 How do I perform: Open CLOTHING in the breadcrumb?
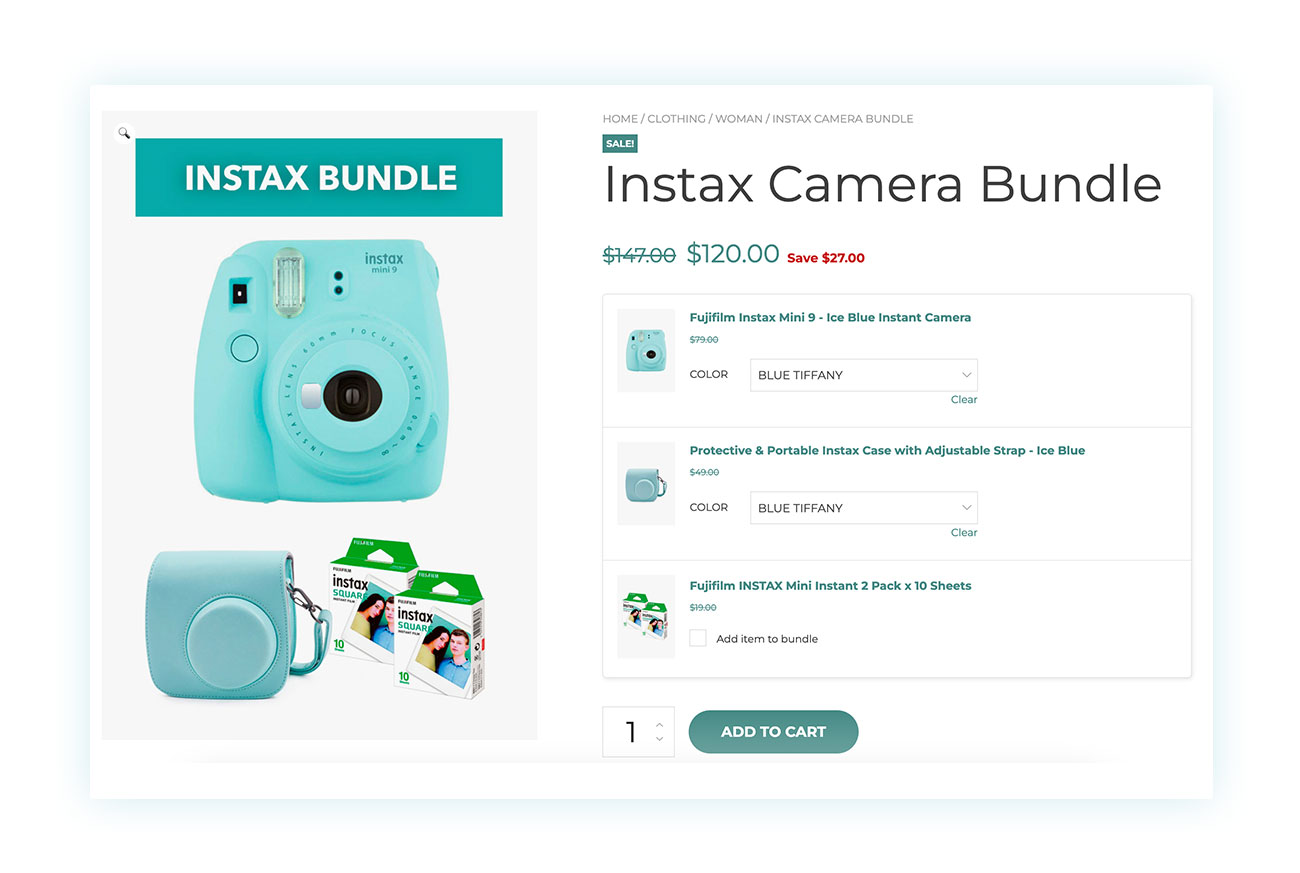pos(676,119)
